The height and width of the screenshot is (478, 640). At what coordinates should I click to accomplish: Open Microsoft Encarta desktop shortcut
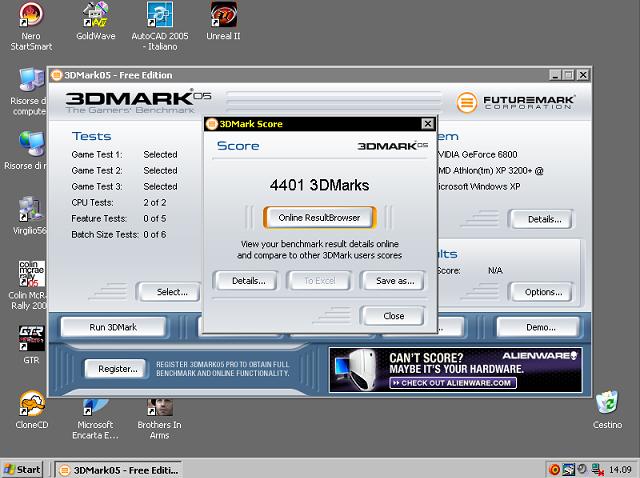click(96, 418)
